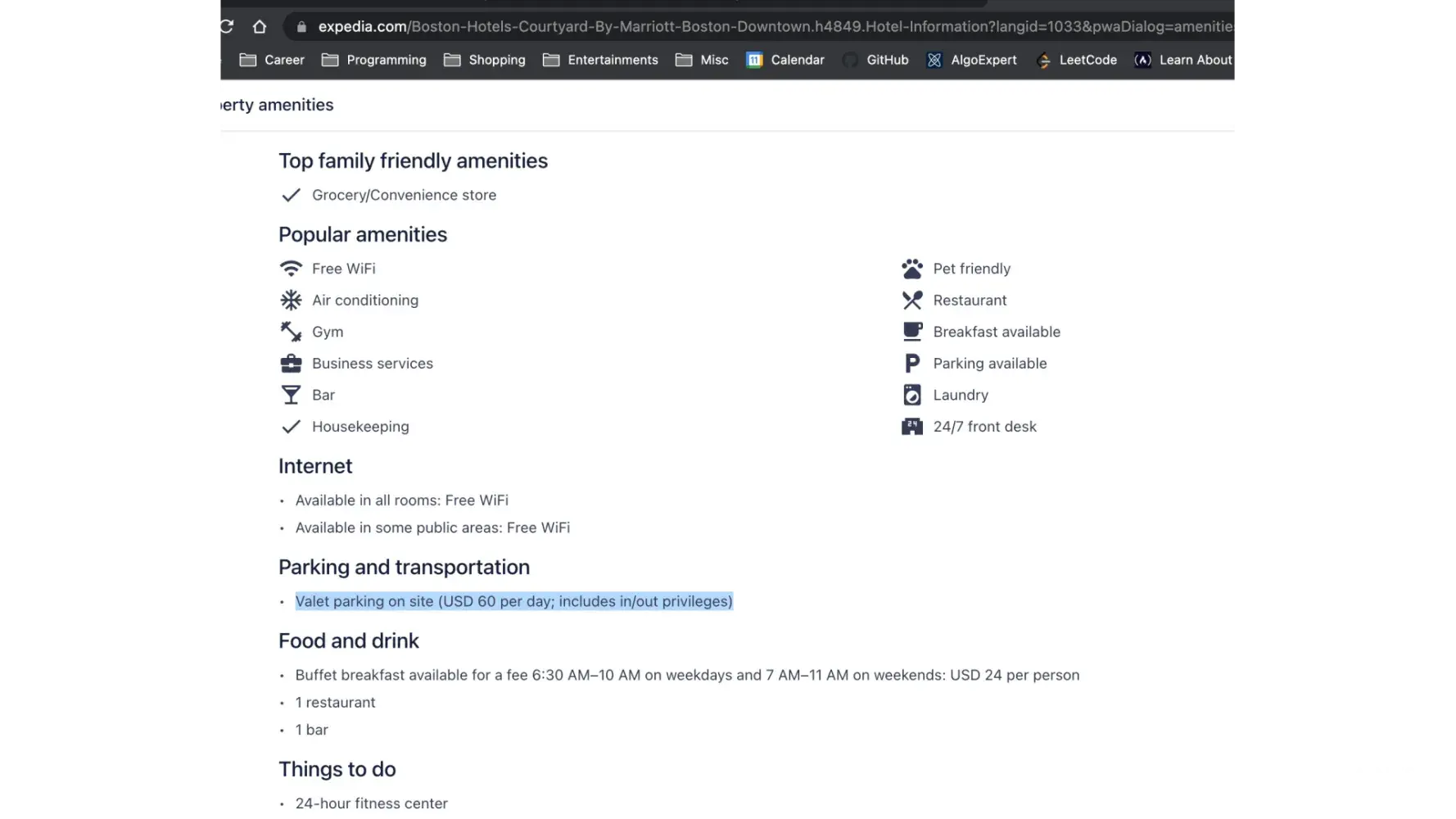Click the Air conditioning snowflake icon
Viewport: 1456px width, 819px height.
291,301
